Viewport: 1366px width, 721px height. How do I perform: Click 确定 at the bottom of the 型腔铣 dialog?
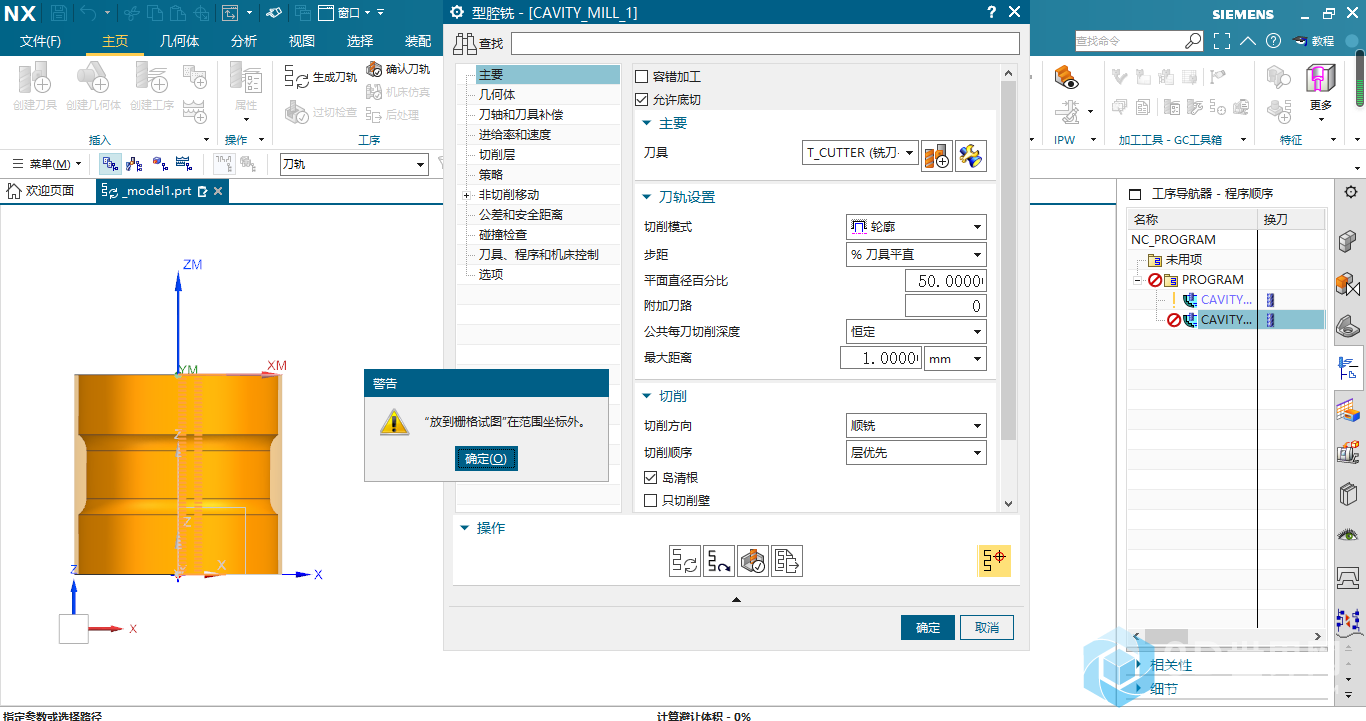[928, 628]
